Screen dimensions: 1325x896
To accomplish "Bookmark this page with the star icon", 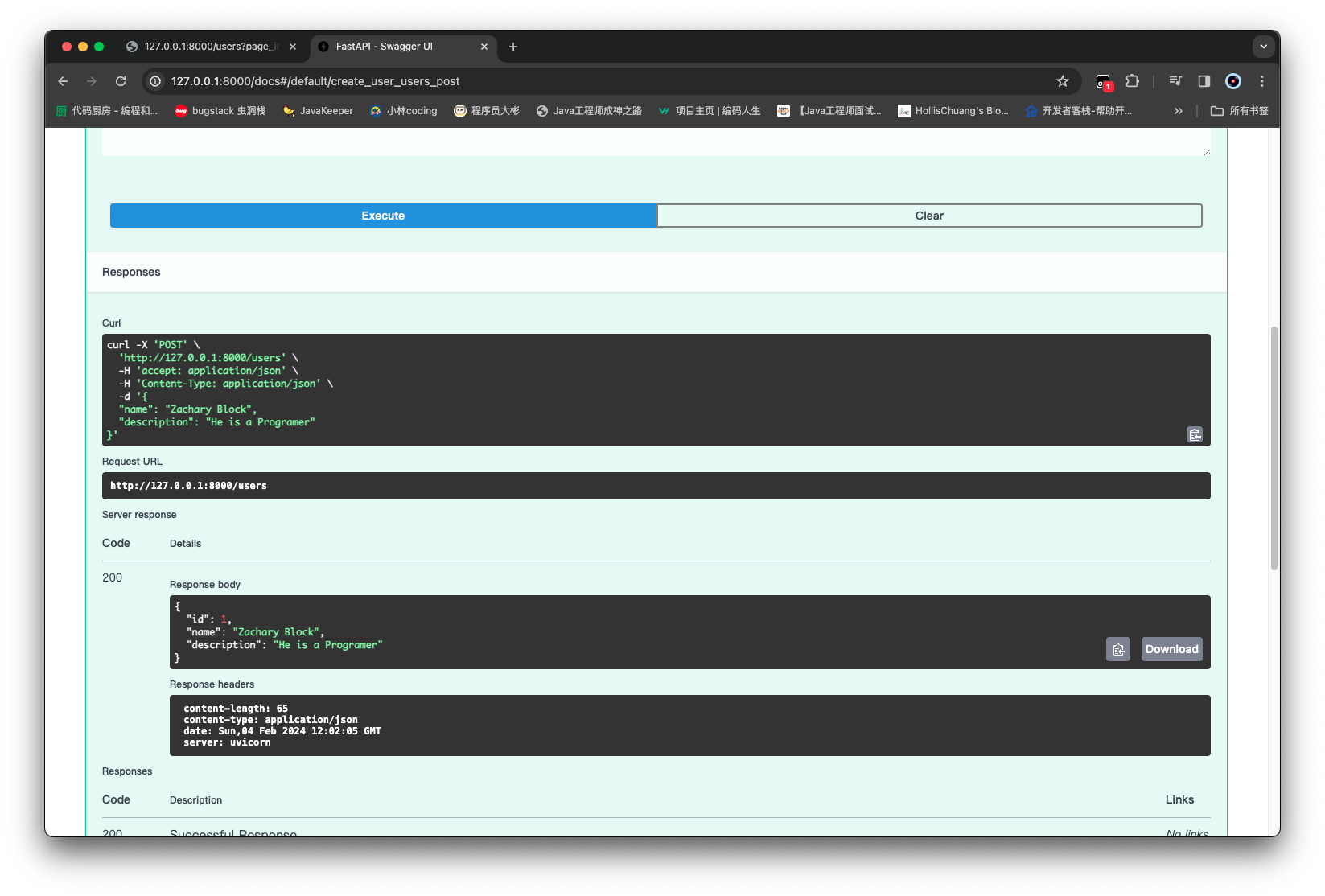I will coord(1062,81).
